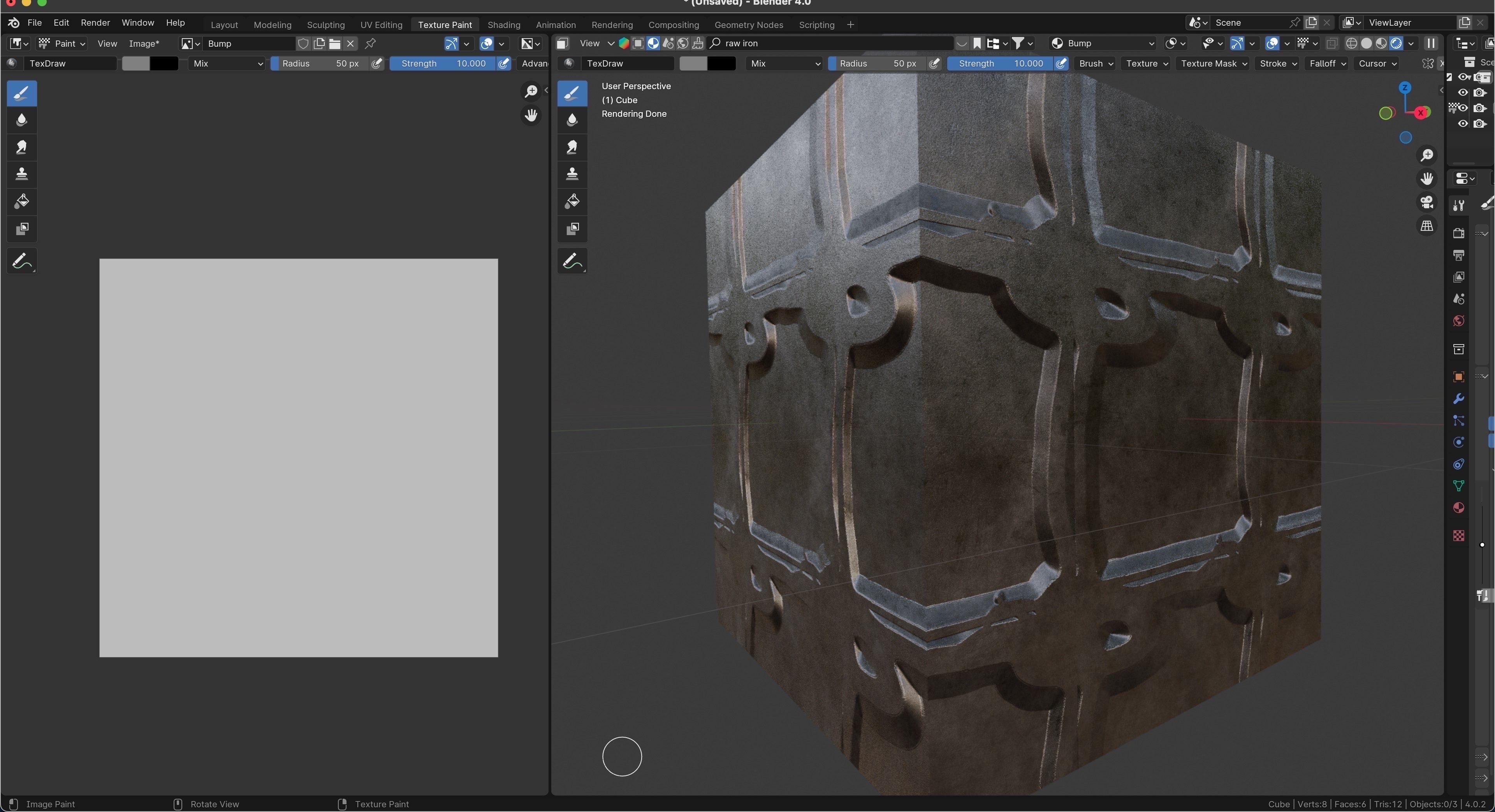Toggle Show Overlays in image editor header
Screen dimensions: 1495x812
click(487, 44)
